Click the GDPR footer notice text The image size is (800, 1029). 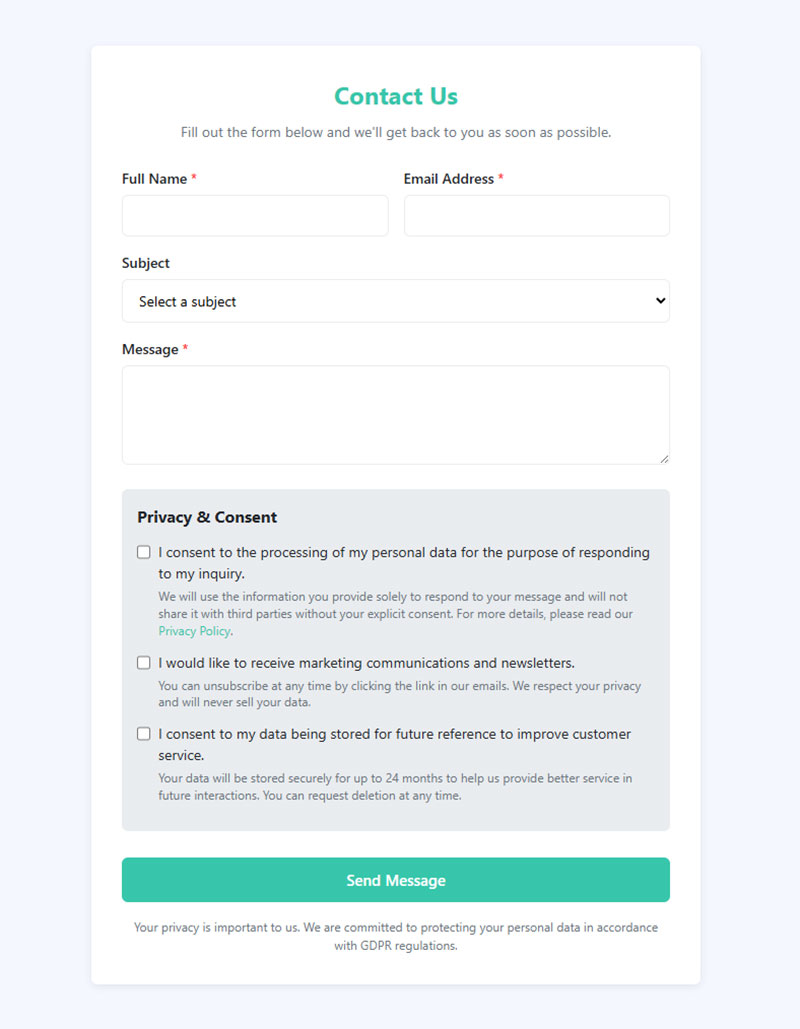[x=396, y=936]
